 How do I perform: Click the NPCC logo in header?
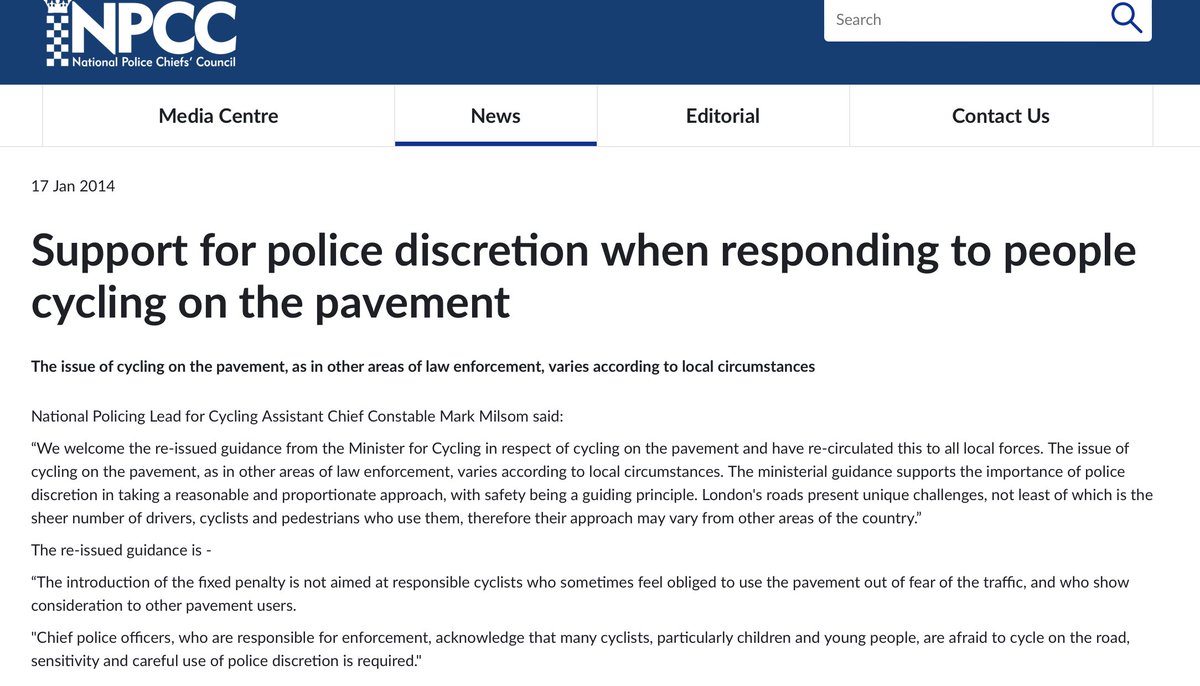coord(139,33)
